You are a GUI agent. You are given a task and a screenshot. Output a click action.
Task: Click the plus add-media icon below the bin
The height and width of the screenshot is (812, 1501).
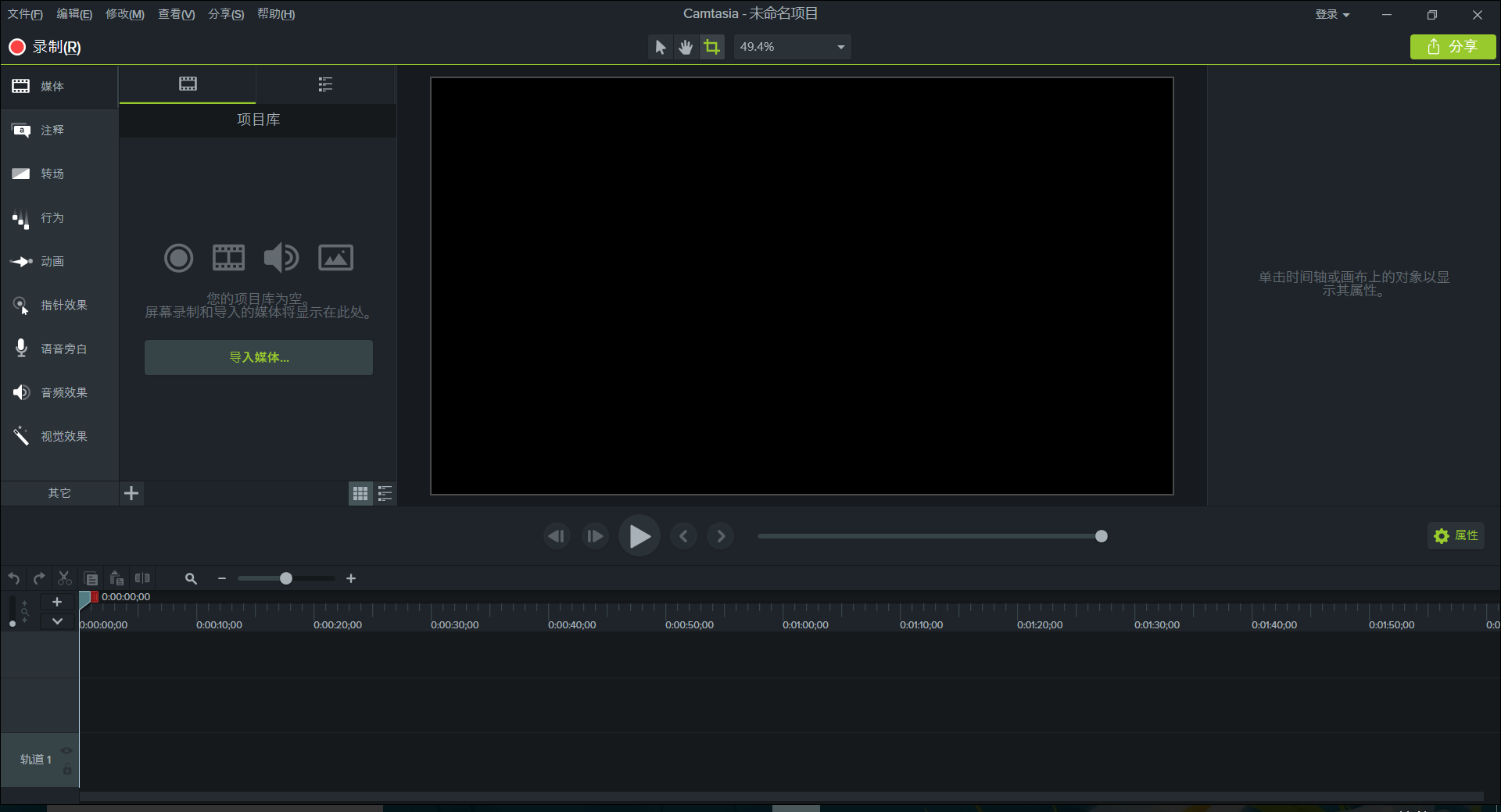pyautogui.click(x=131, y=493)
